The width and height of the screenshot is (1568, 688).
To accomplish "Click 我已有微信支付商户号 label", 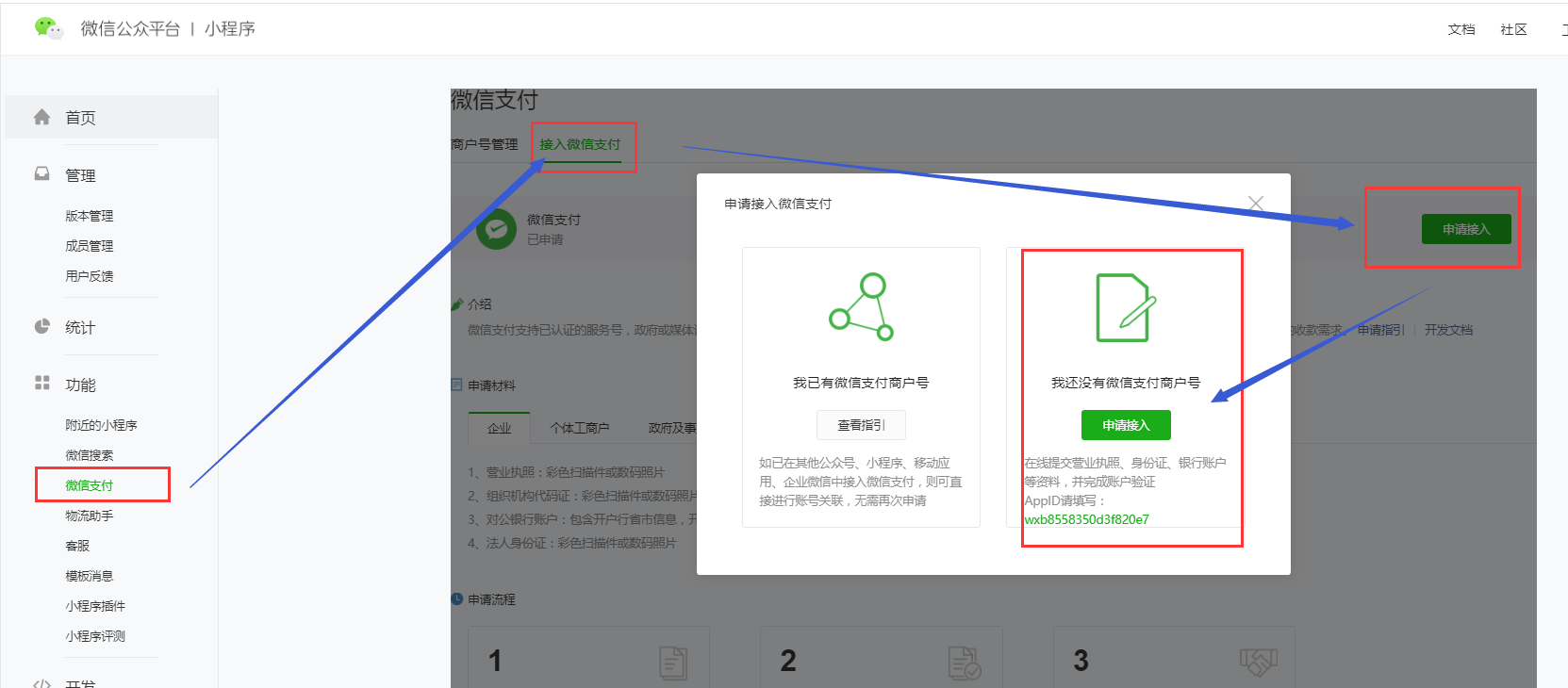I will tap(861, 383).
